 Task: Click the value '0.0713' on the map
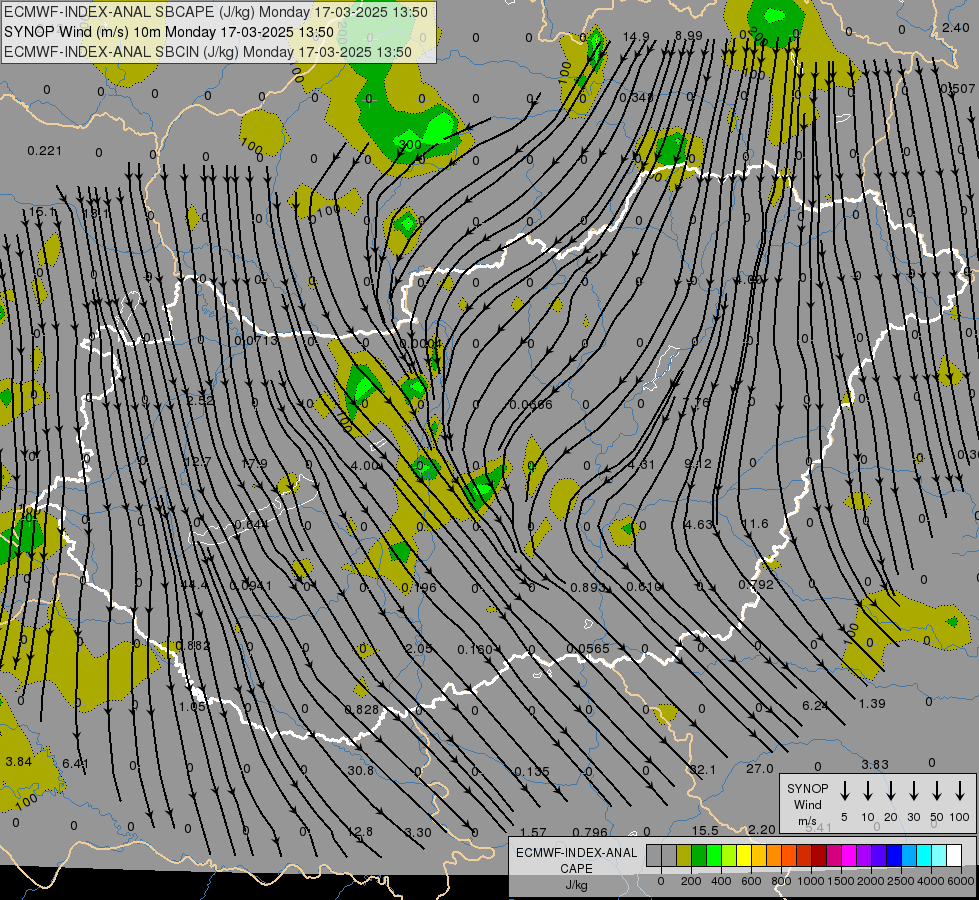click(256, 340)
